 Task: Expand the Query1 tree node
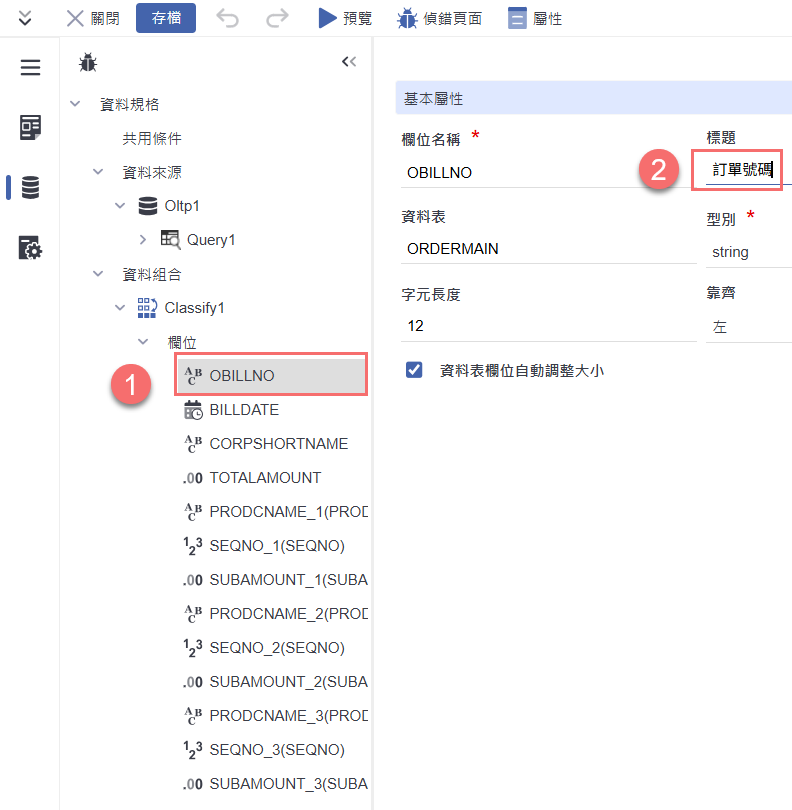pos(142,240)
